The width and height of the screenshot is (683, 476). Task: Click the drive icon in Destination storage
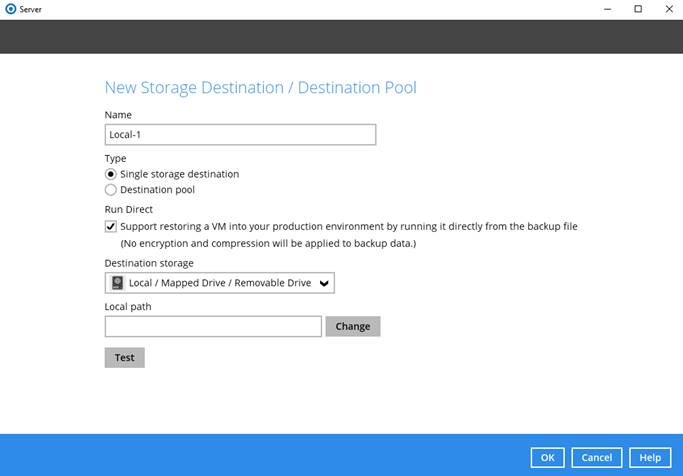pyautogui.click(x=117, y=283)
